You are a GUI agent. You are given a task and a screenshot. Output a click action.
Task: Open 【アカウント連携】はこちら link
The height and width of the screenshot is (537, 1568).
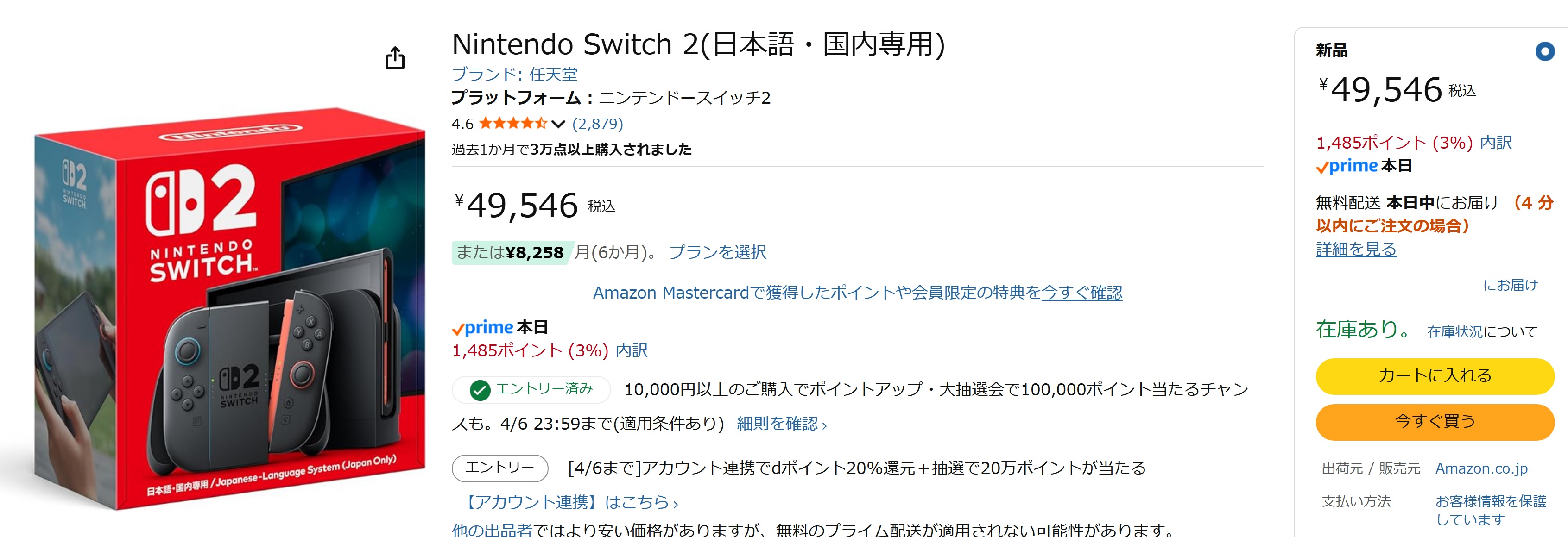coord(570,502)
